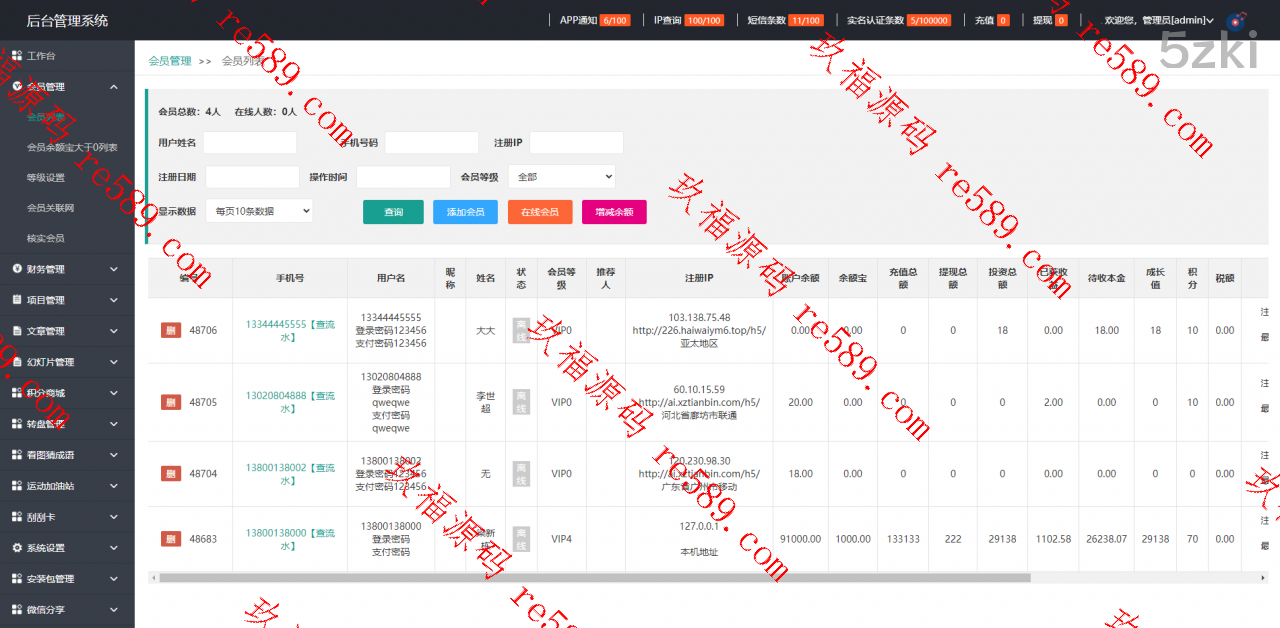Image resolution: width=1280 pixels, height=628 pixels.
Task: Click the 项目管理 icon in sidebar
Action: pyautogui.click(x=17, y=300)
